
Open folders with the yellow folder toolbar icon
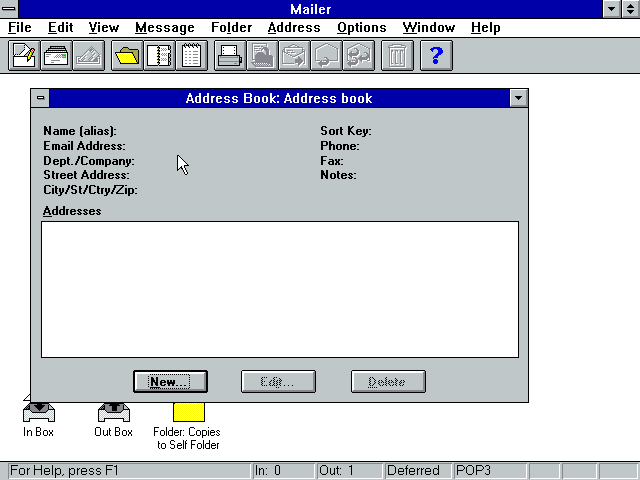pos(127,56)
